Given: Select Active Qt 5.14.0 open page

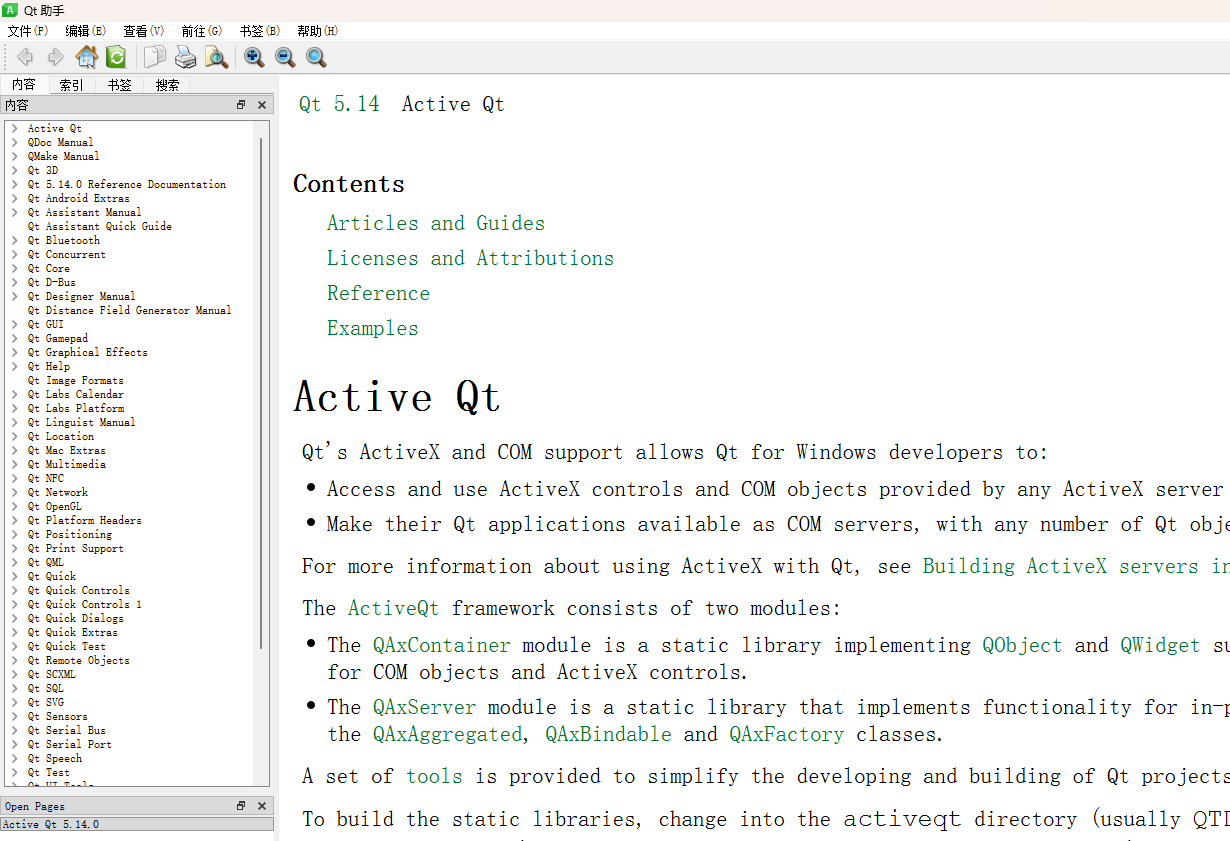Looking at the screenshot, I should click(137, 824).
